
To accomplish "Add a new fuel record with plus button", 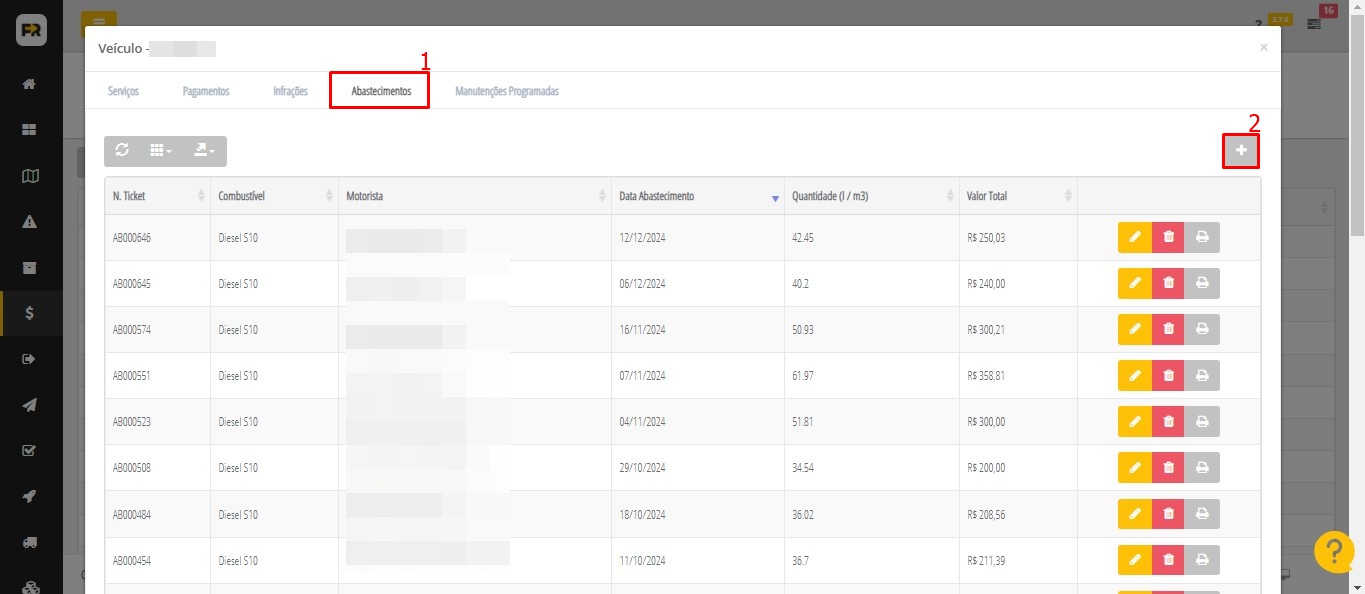I will (1241, 150).
